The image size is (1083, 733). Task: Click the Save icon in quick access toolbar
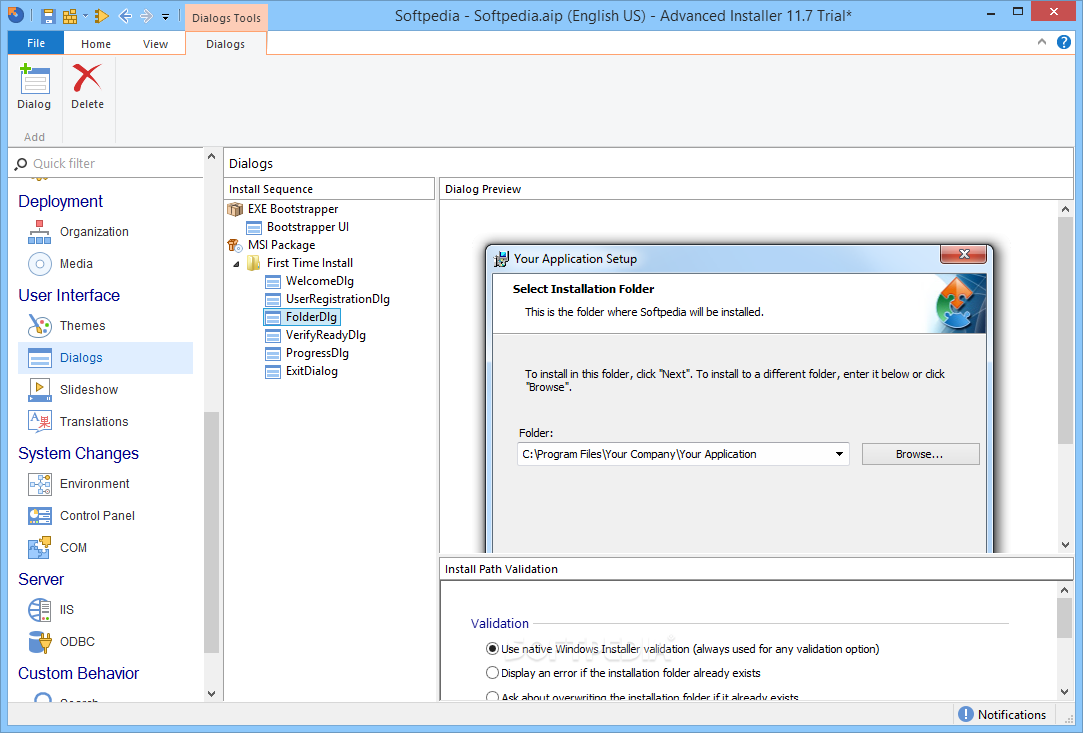(x=47, y=15)
